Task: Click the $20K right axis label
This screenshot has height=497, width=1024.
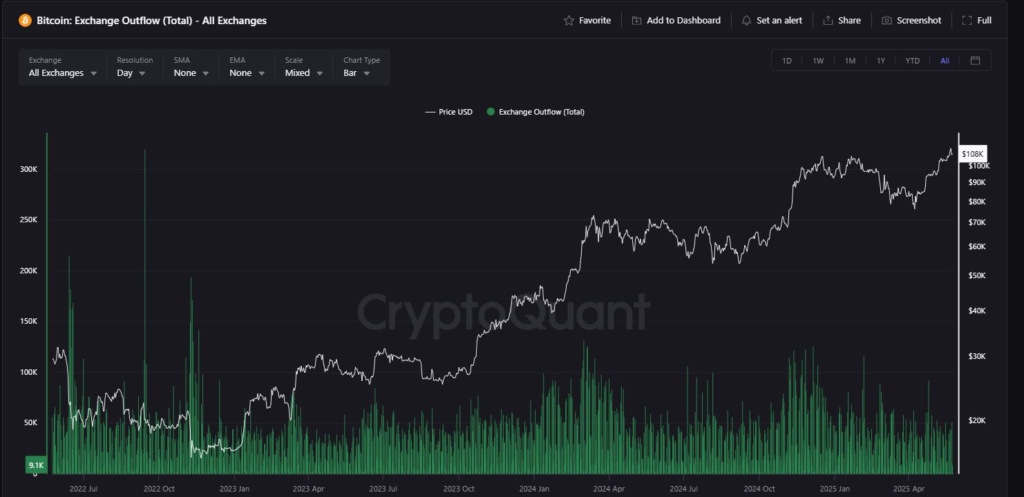Action: pyautogui.click(x=977, y=420)
